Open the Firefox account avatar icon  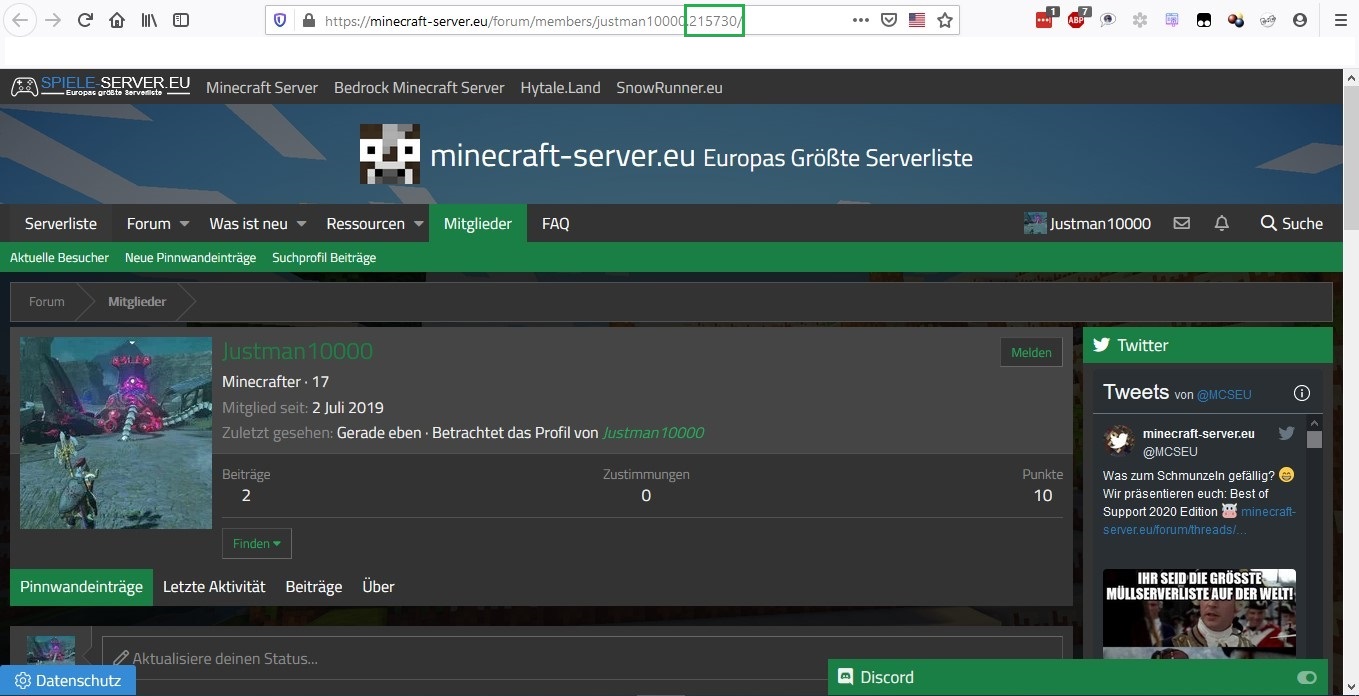click(x=1300, y=20)
